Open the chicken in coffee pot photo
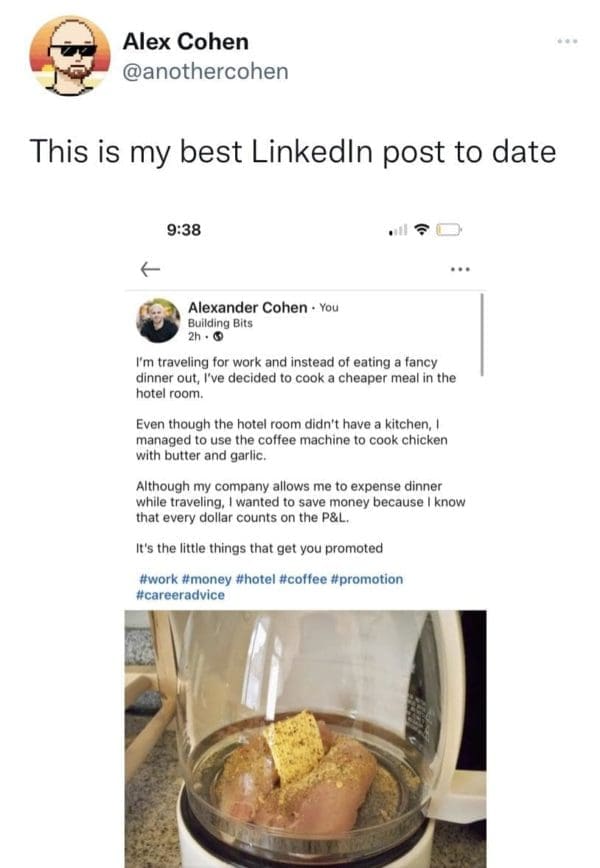The width and height of the screenshot is (600, 868). pos(305,738)
